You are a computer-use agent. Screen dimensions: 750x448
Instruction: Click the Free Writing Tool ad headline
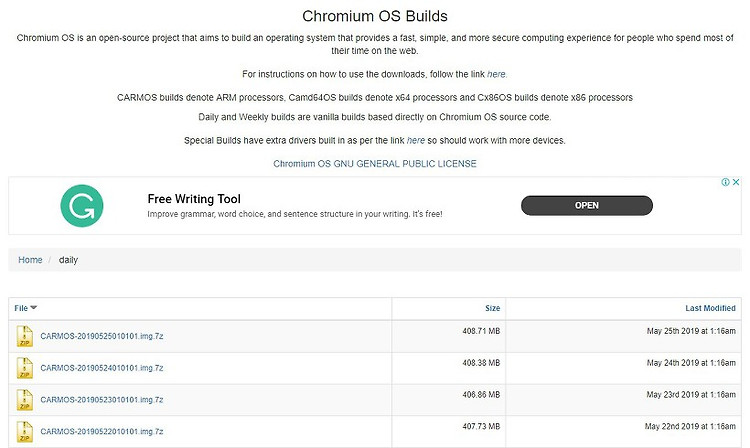(194, 199)
